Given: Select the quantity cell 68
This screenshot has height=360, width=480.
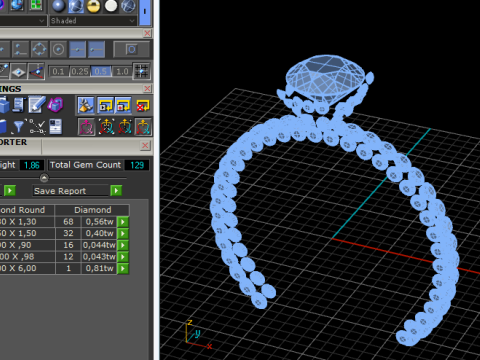Looking at the screenshot, I should 68,222.
